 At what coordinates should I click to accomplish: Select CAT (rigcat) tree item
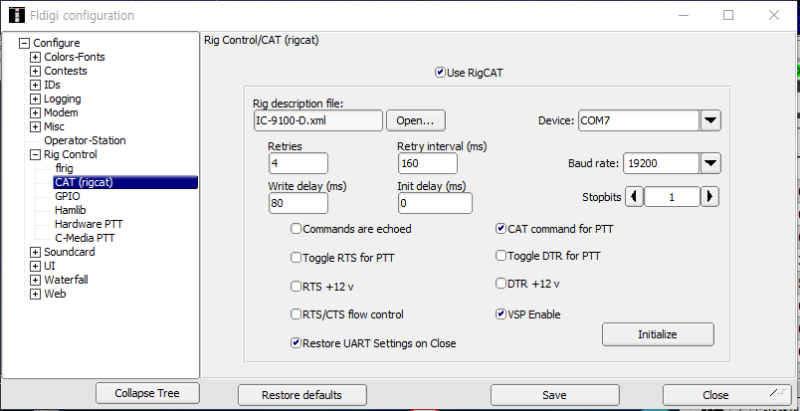coord(125,182)
